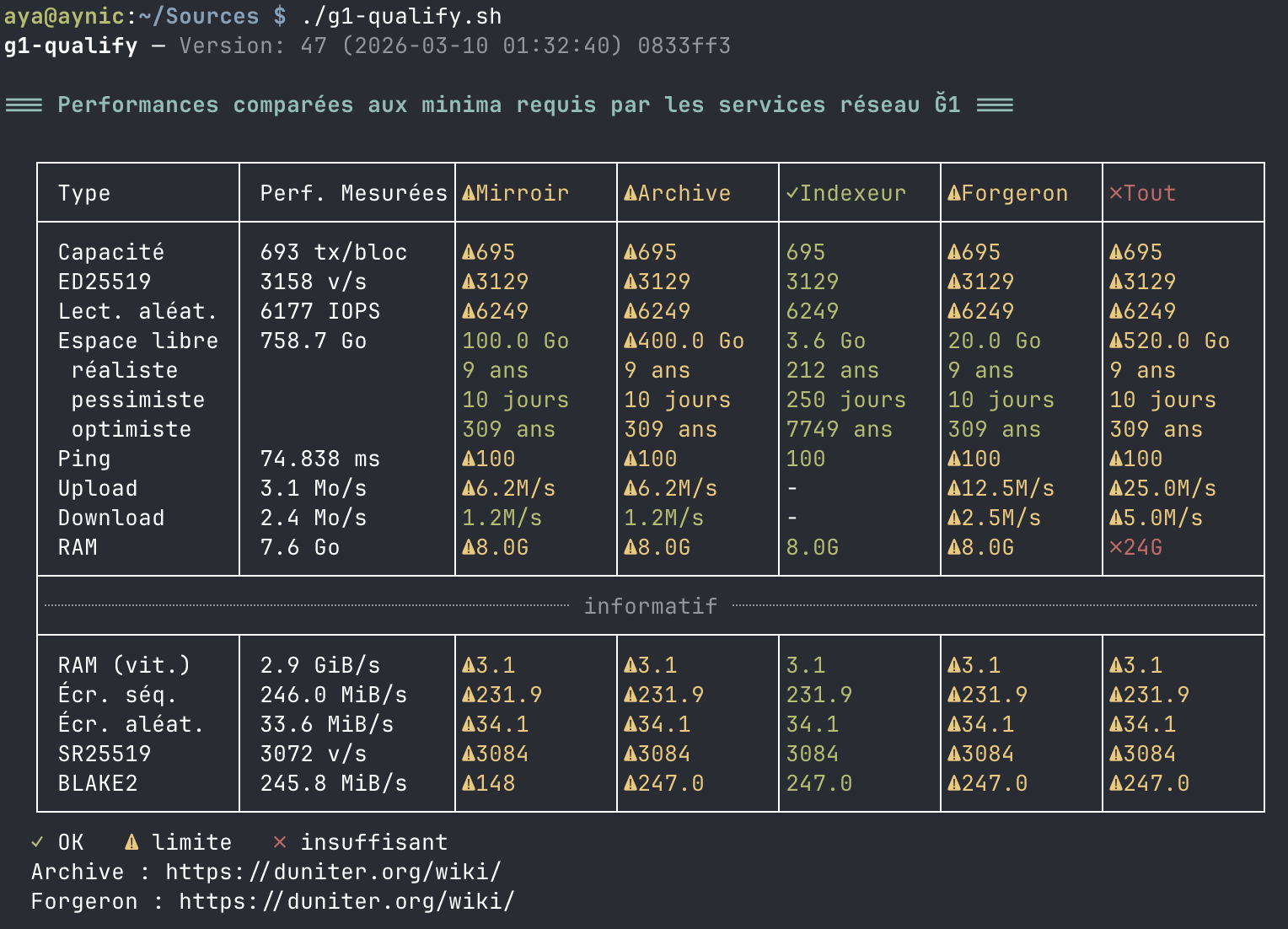The image size is (1288, 929).
Task: Click the warning icon beside Archive header
Action: point(631,194)
